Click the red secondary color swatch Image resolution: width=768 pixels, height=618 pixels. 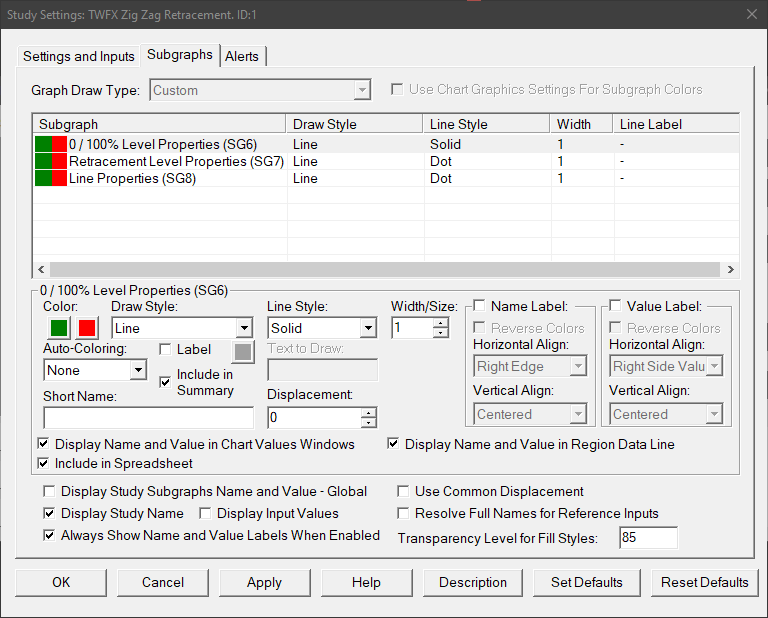click(x=88, y=328)
